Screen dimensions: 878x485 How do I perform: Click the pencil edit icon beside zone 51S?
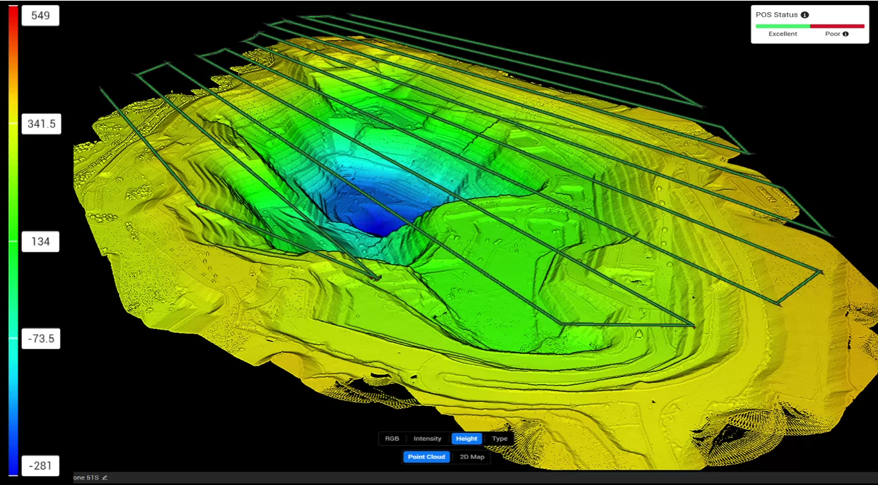(x=105, y=478)
